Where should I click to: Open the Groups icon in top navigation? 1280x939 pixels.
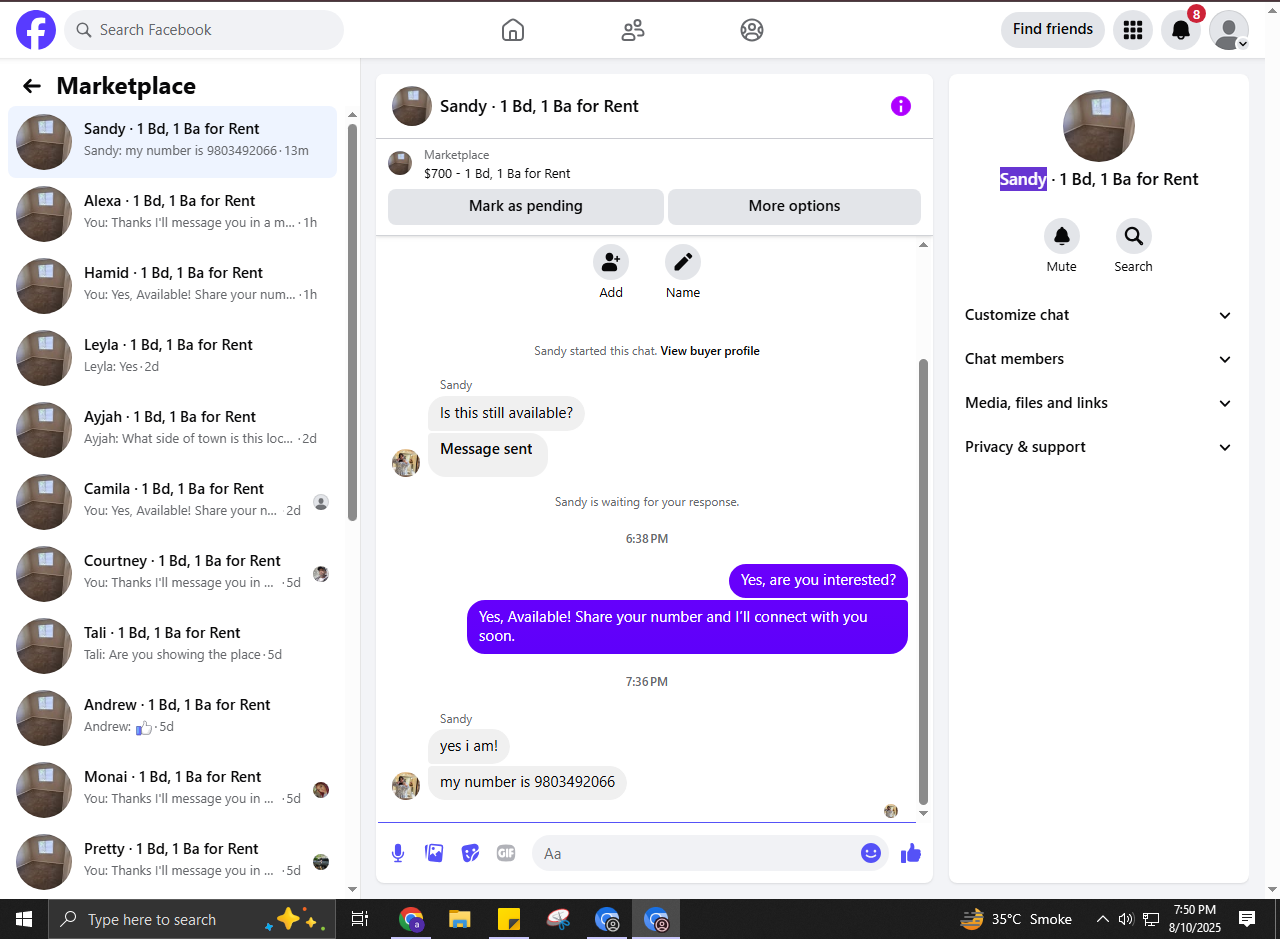click(x=752, y=30)
